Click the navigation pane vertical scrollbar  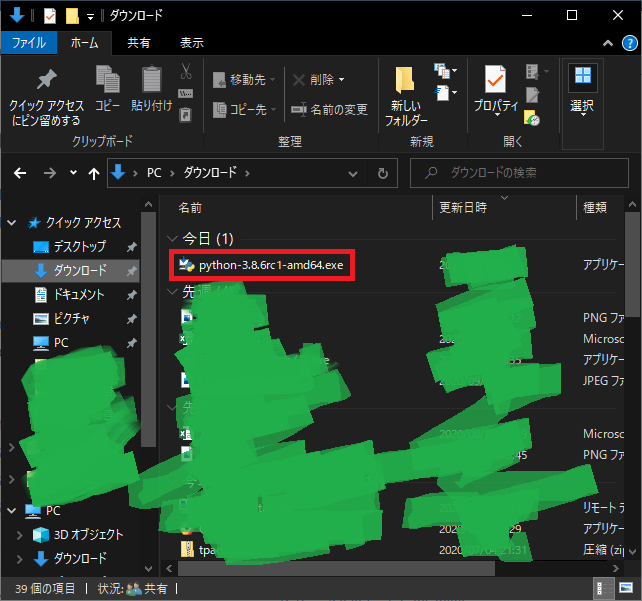148,329
